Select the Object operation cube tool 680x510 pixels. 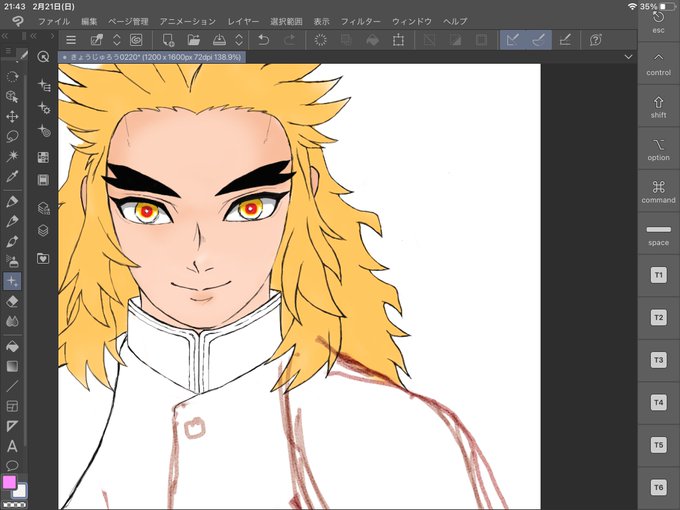pos(12,97)
